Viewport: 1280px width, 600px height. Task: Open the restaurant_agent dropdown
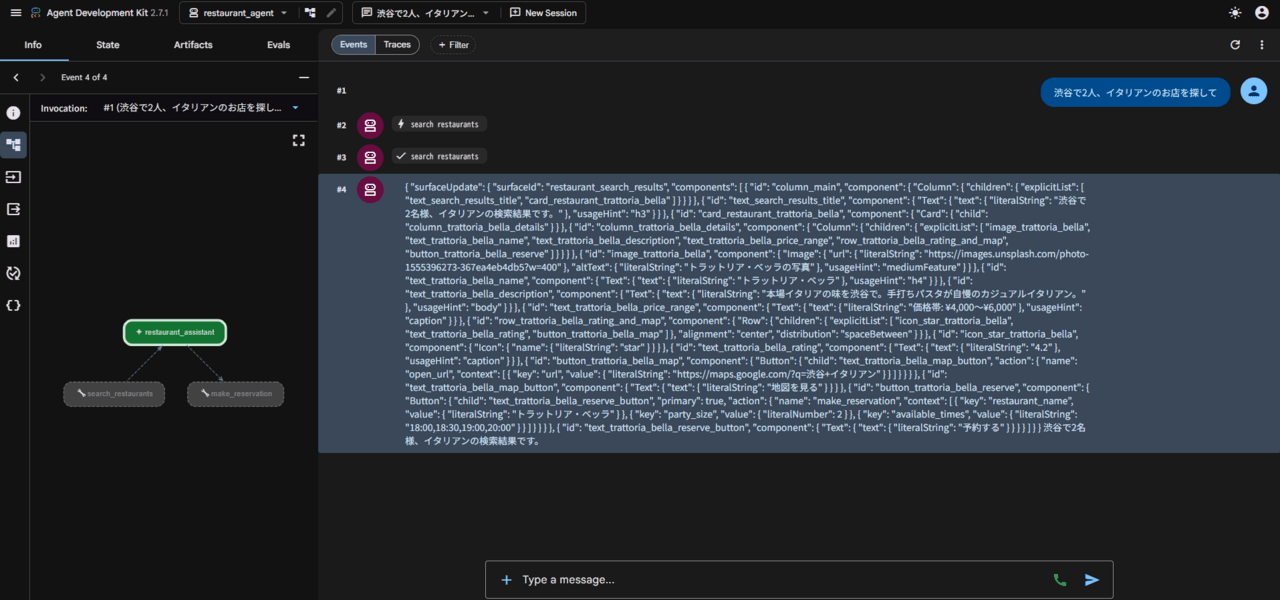click(238, 13)
